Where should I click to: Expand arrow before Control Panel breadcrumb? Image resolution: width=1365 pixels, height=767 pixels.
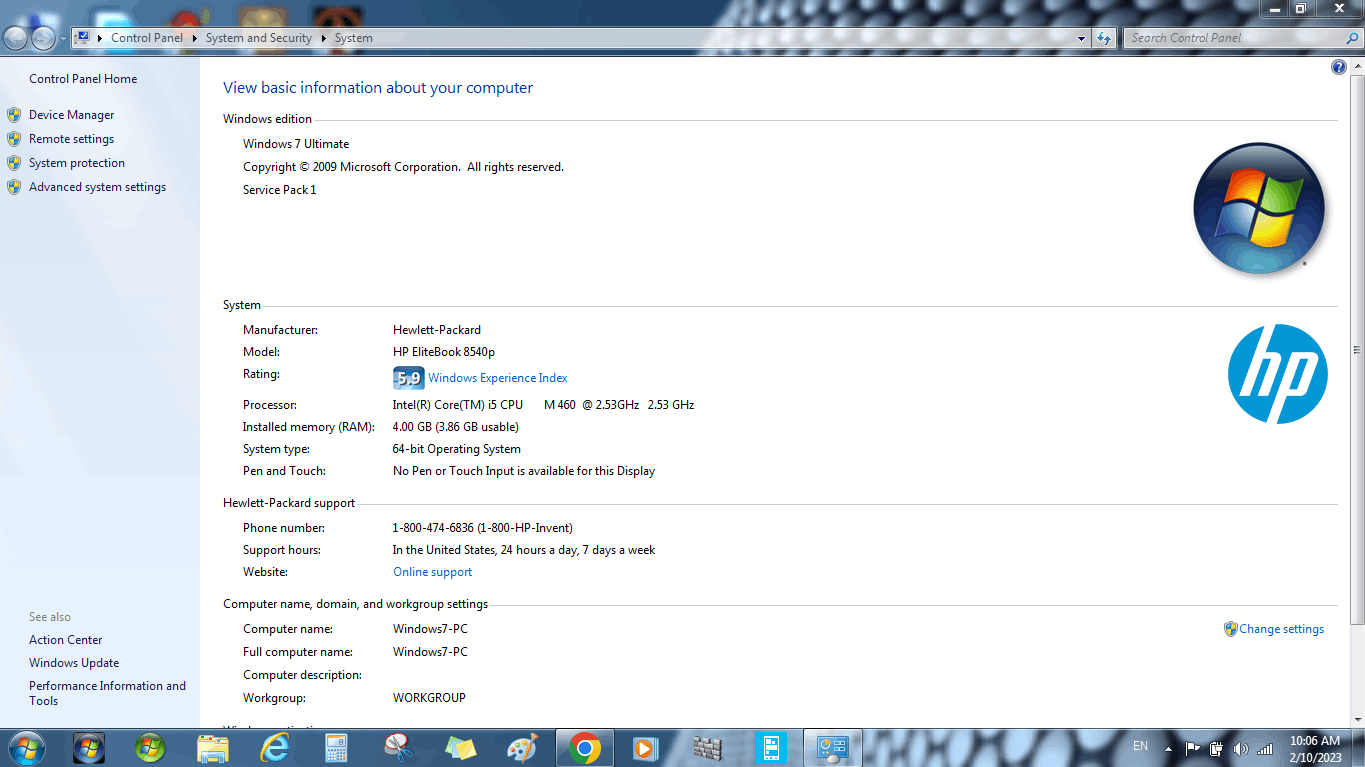[x=100, y=38]
